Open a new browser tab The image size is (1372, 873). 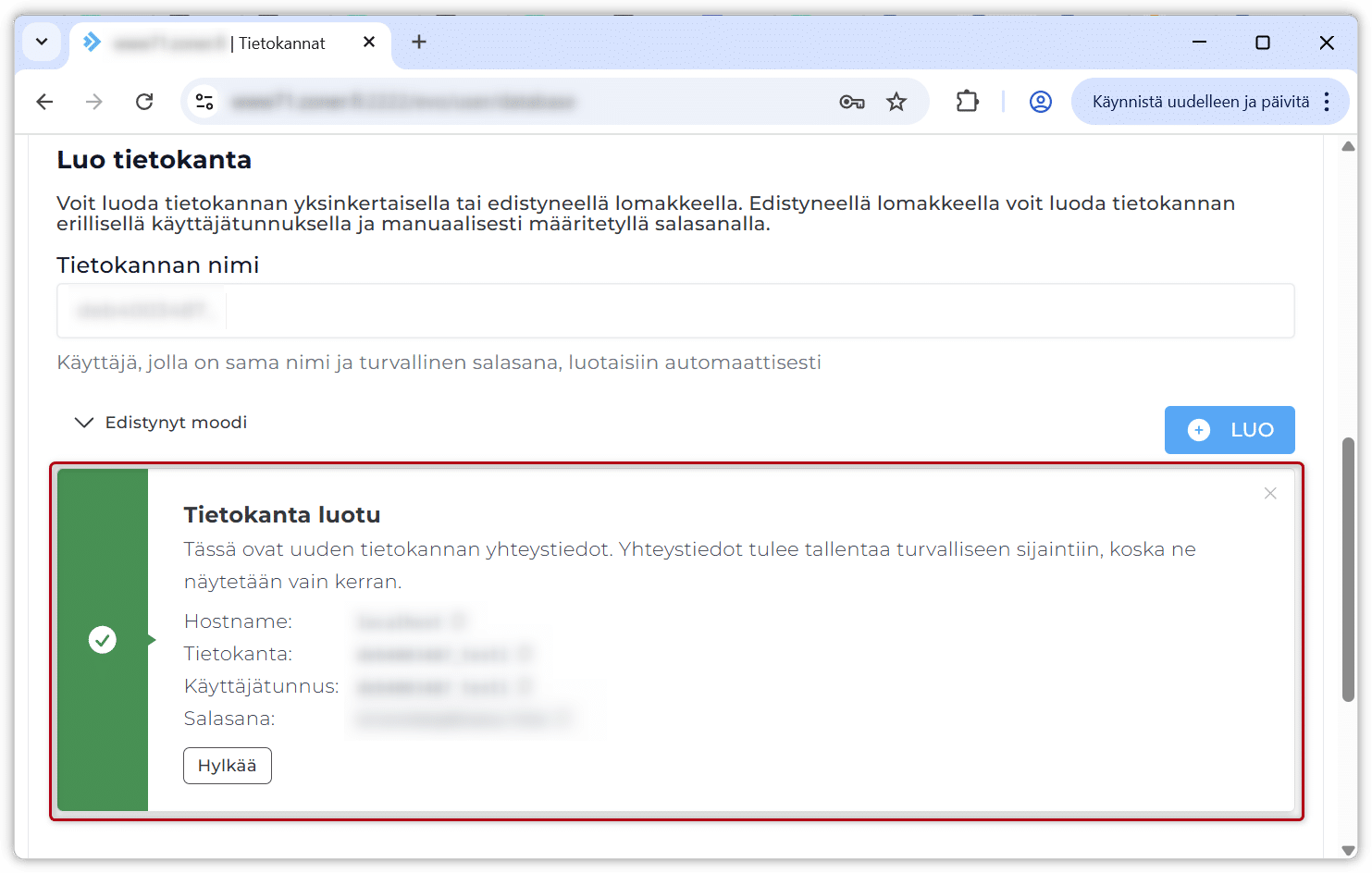click(419, 43)
